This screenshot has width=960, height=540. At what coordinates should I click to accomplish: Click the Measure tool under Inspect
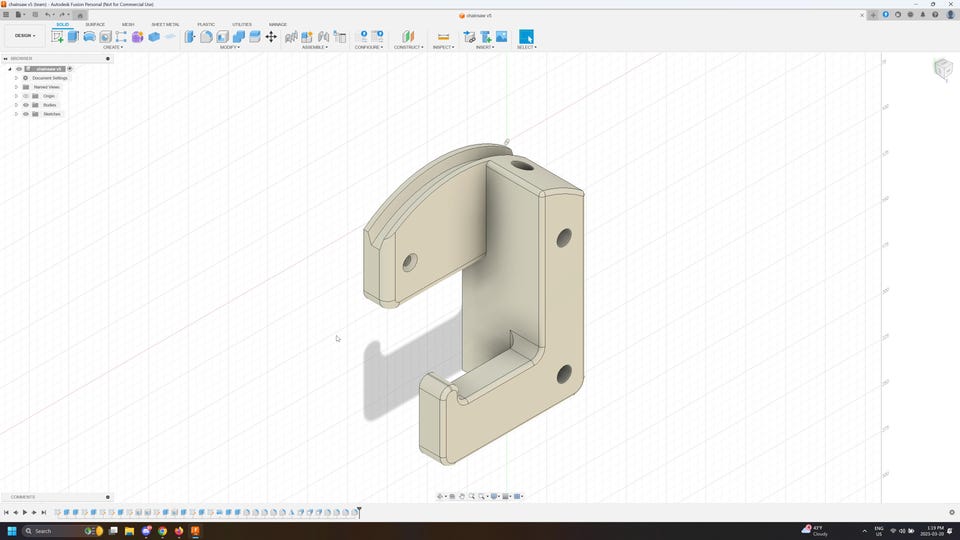click(443, 37)
